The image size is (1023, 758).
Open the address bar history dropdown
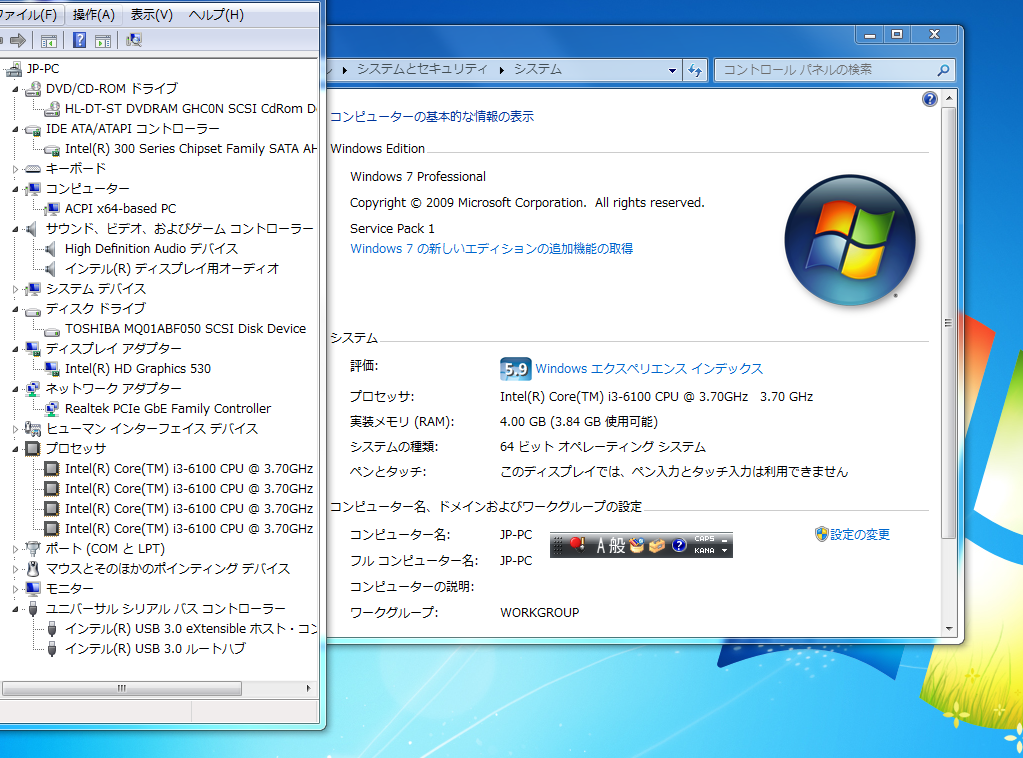(x=670, y=70)
